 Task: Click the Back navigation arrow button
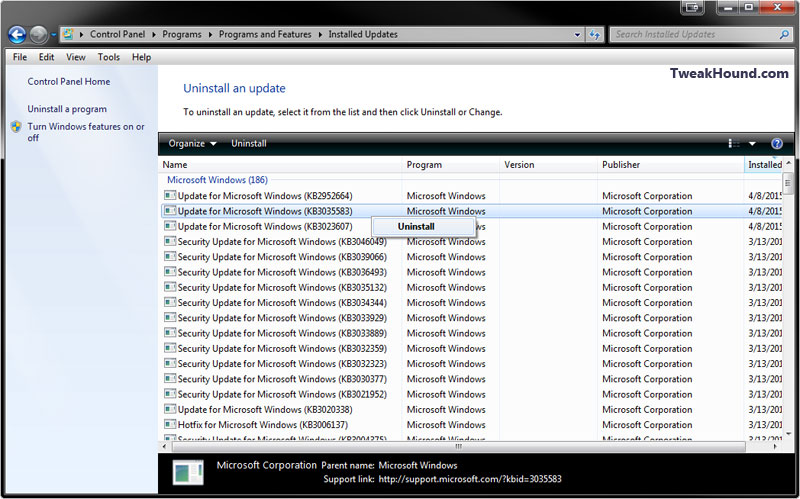pos(17,35)
